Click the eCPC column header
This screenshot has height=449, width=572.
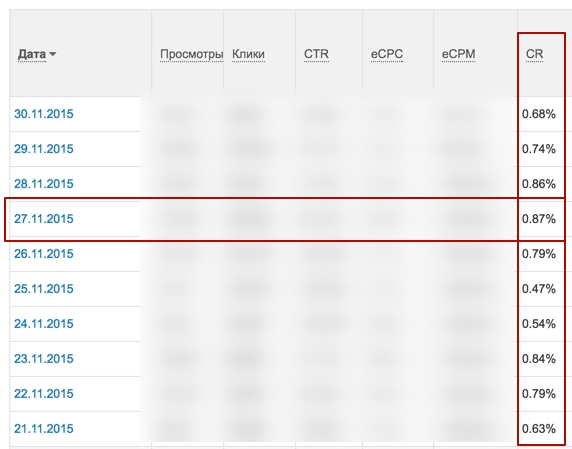click(387, 54)
